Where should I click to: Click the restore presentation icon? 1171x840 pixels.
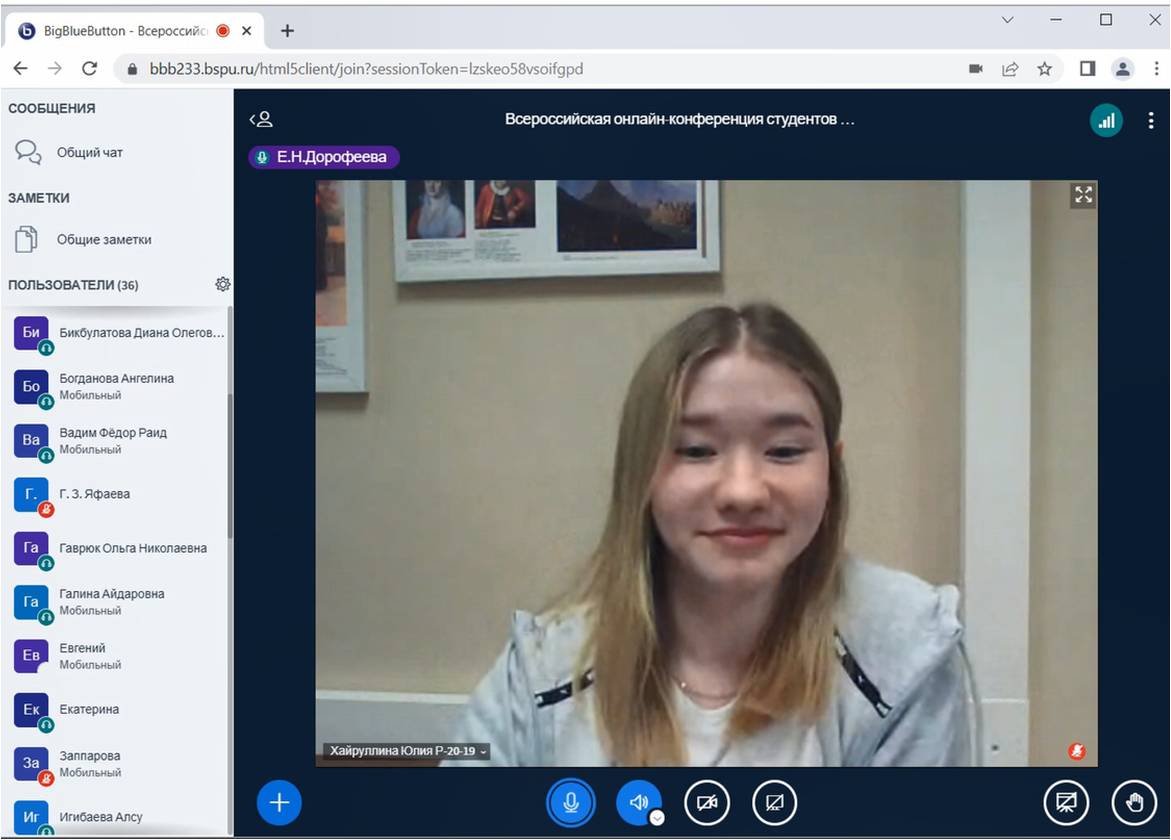tap(1066, 802)
